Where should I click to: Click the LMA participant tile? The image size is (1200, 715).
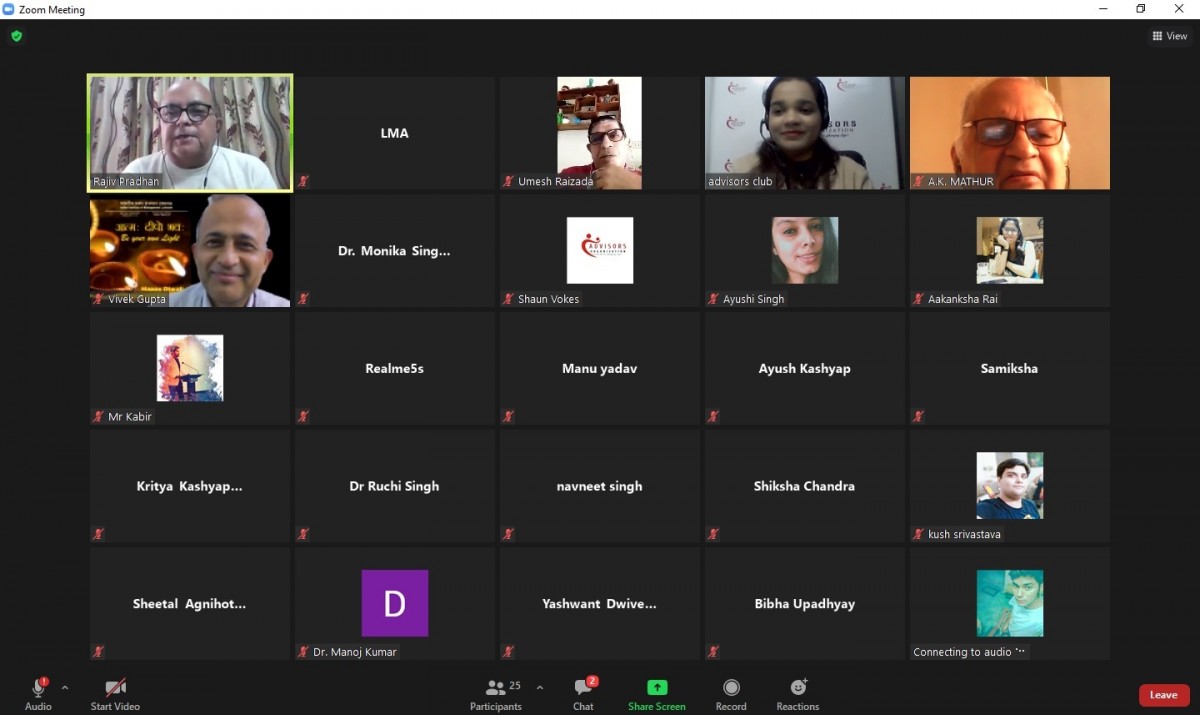(x=395, y=132)
